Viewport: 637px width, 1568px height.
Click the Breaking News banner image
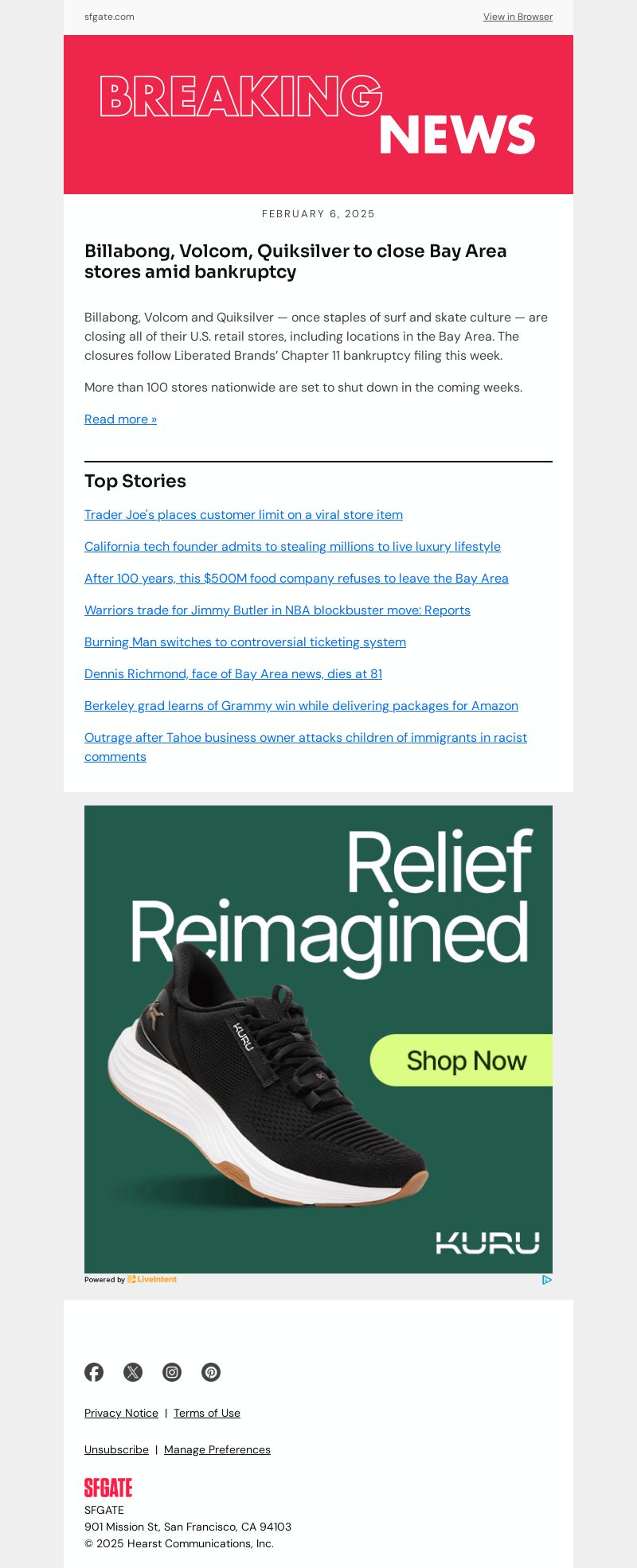coord(318,115)
